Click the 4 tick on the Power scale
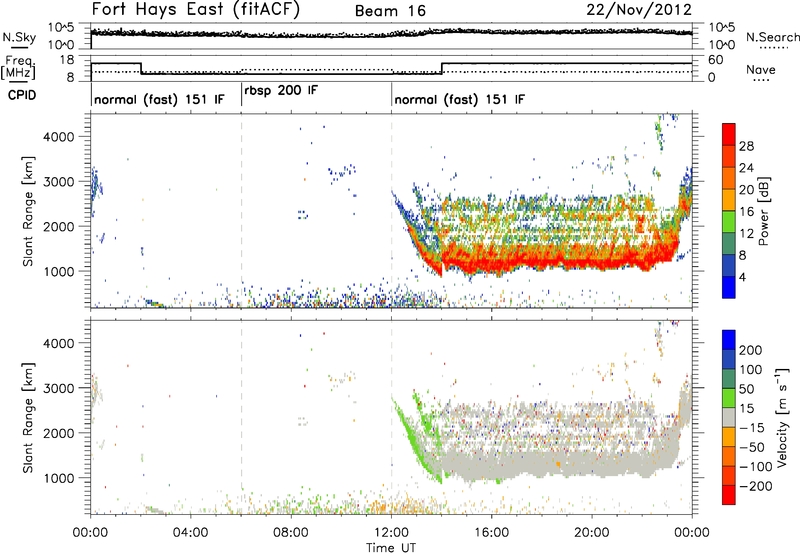 (742, 278)
